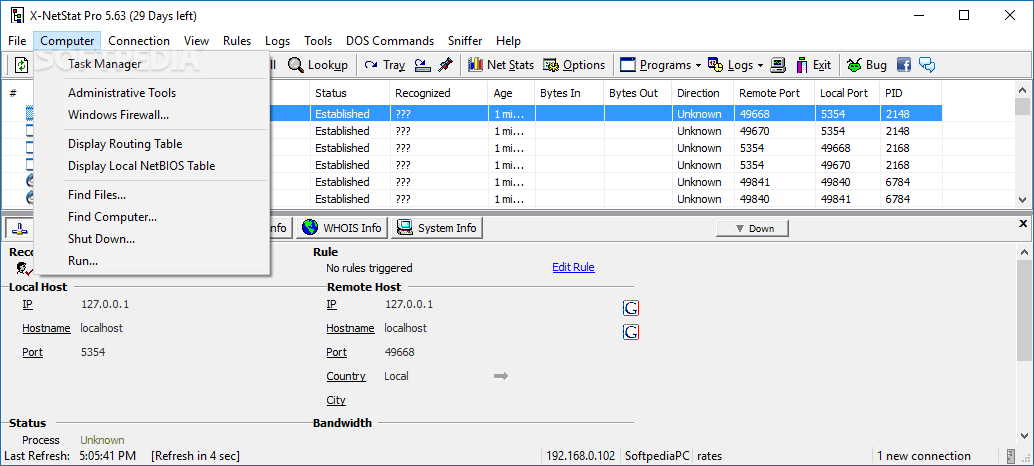Viewport: 1034px width, 466px height.
Task: Select row with Local Port 49670
Action: [x=471, y=165]
